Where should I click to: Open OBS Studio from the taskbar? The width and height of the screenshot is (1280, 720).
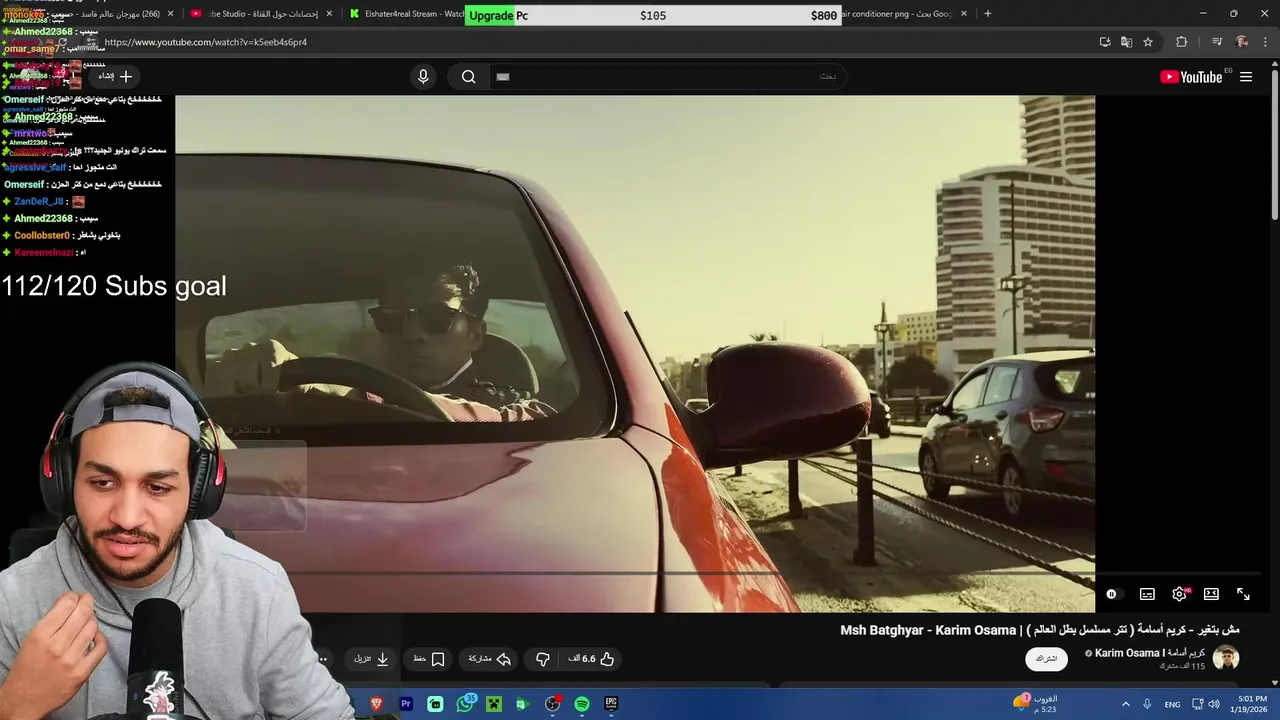552,704
